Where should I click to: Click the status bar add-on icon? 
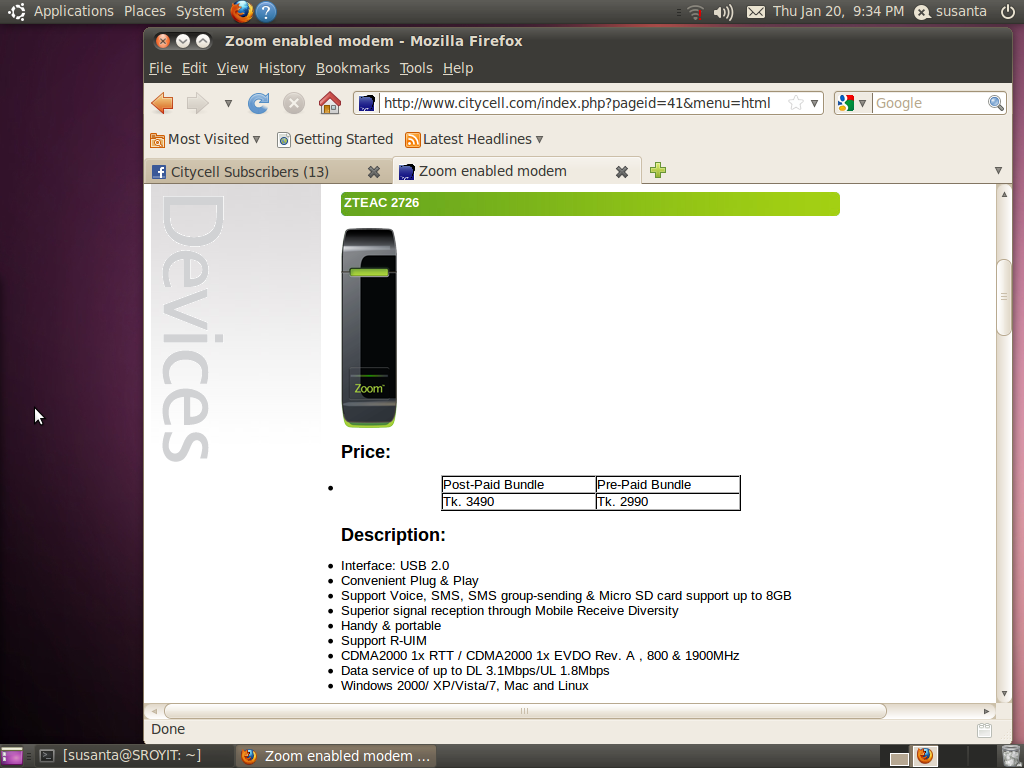point(984,730)
